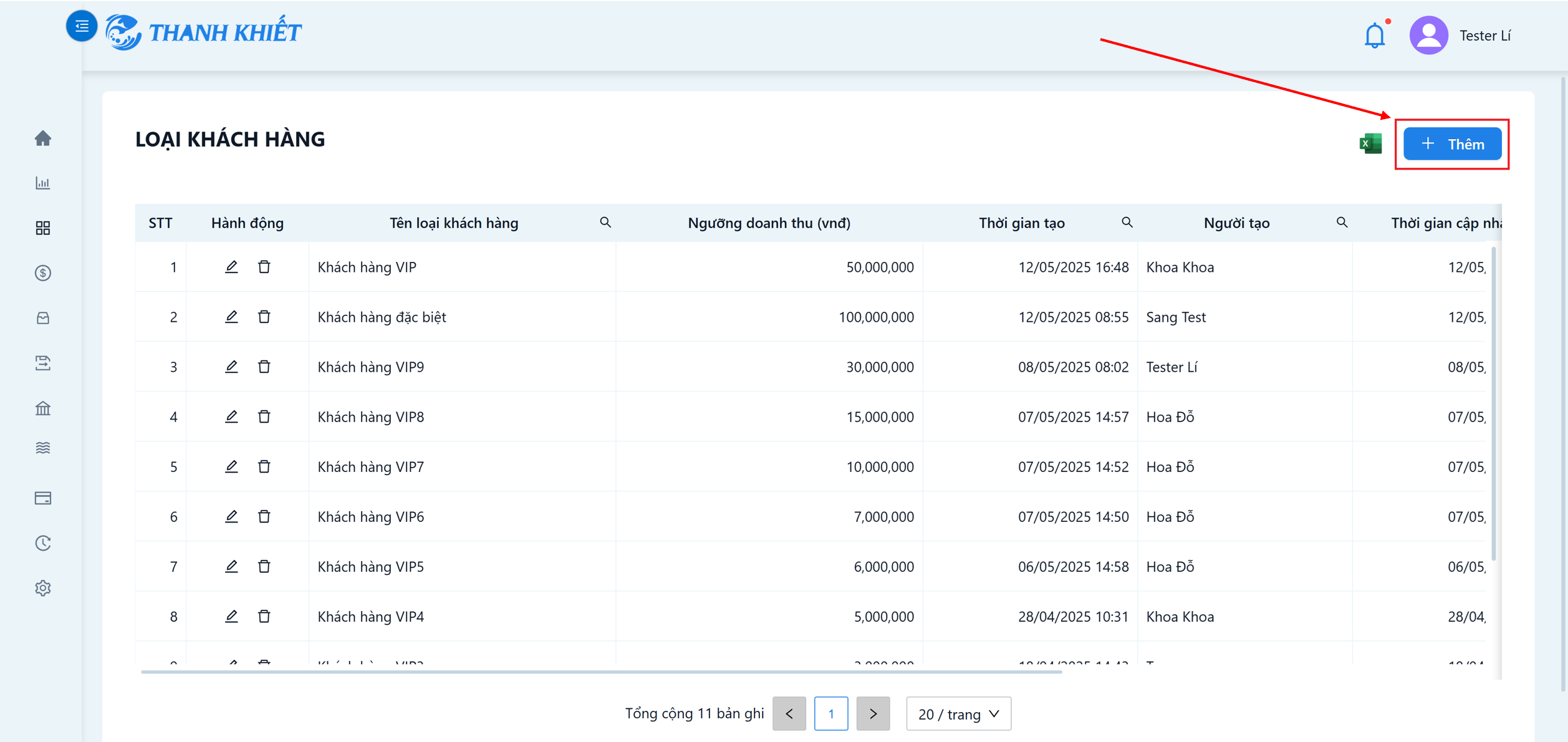Go to next page of results
This screenshot has height=742, width=1568.
(x=873, y=713)
